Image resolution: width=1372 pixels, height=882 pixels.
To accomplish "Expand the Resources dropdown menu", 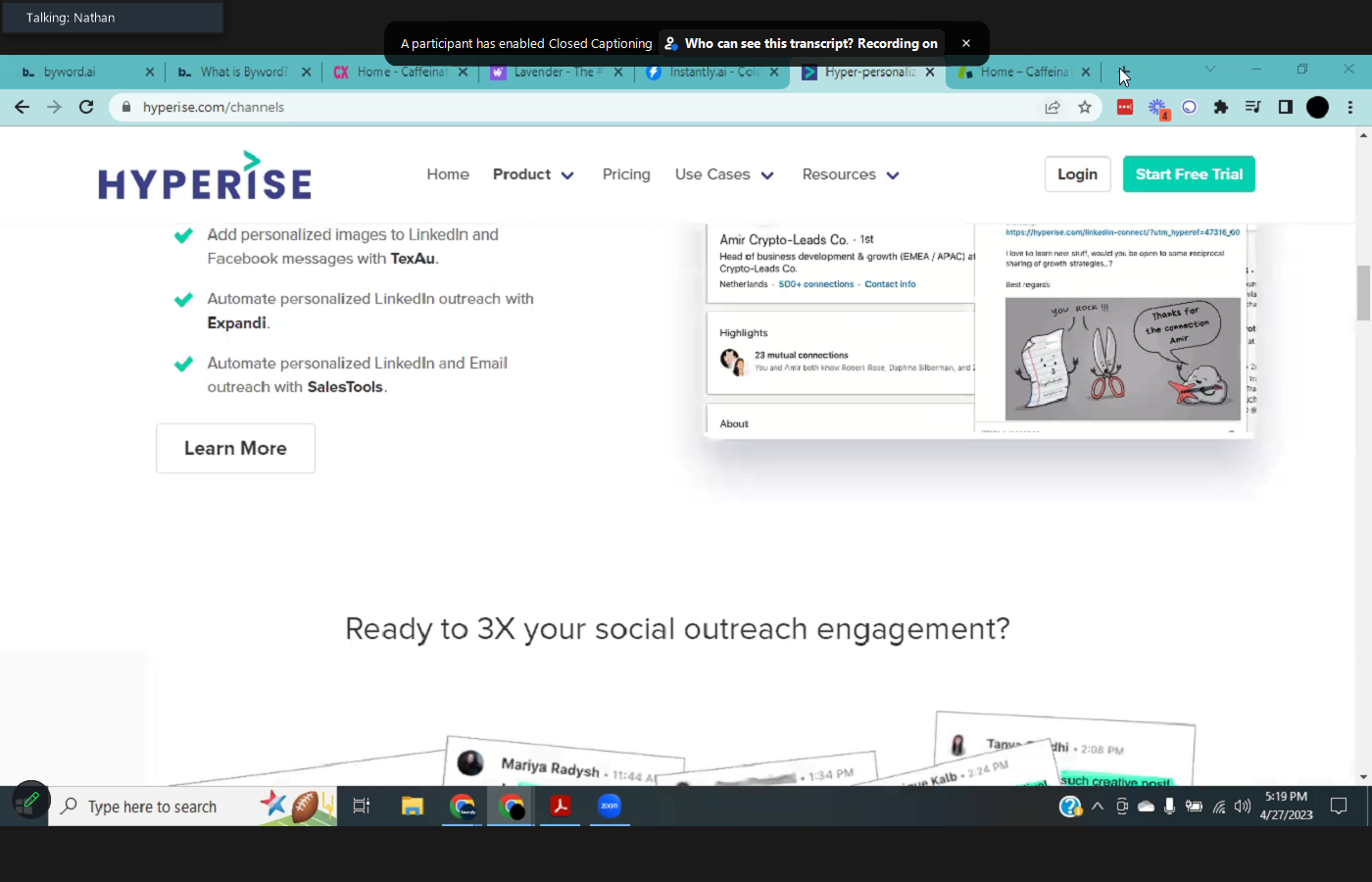I will (x=850, y=174).
